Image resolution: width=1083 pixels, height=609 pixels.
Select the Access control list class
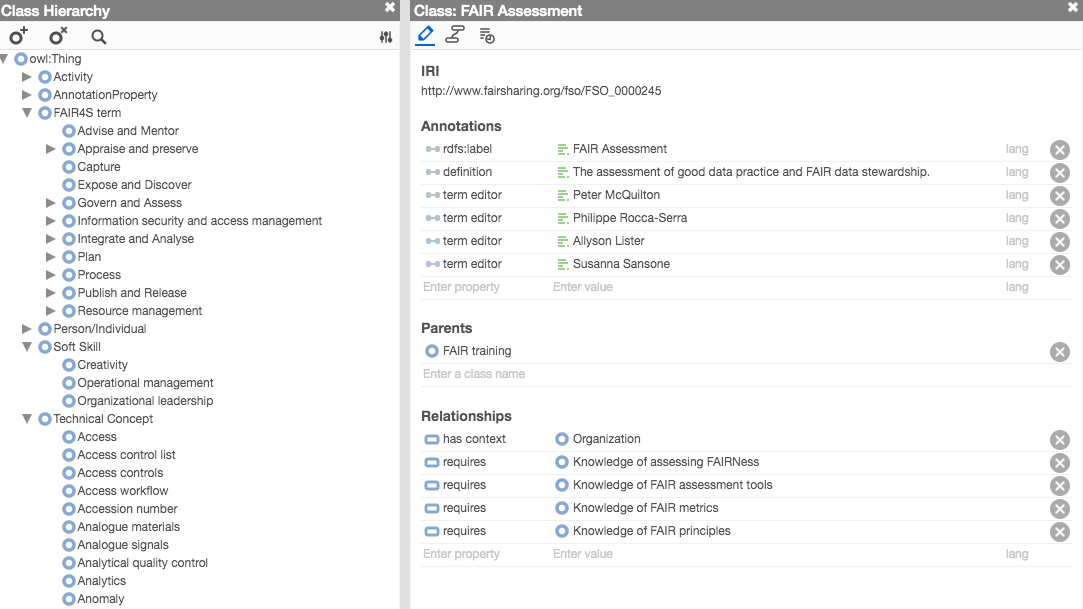[x=126, y=455]
